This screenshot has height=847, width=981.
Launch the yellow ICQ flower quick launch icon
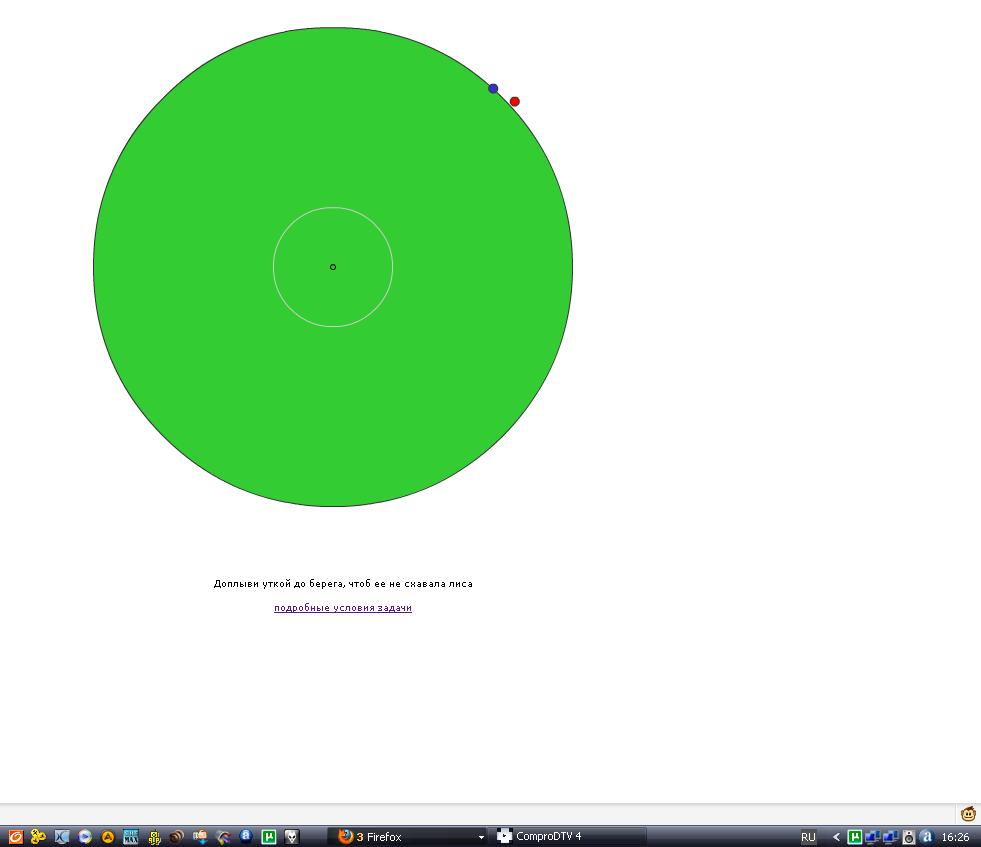38,837
